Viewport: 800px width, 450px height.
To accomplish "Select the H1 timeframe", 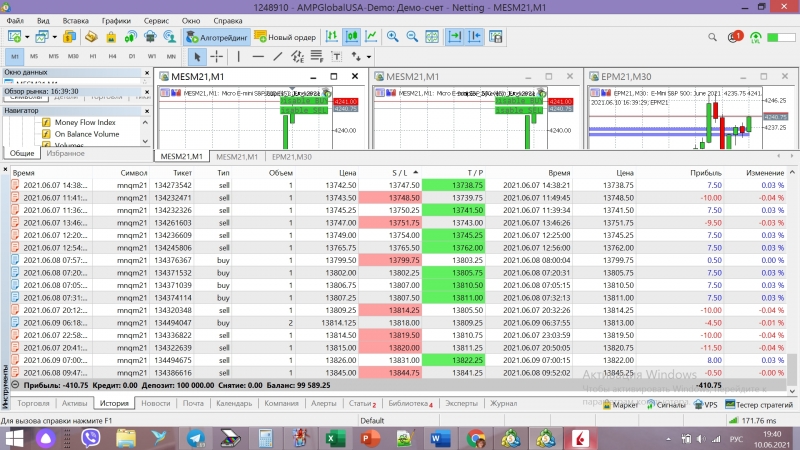I will [93, 56].
